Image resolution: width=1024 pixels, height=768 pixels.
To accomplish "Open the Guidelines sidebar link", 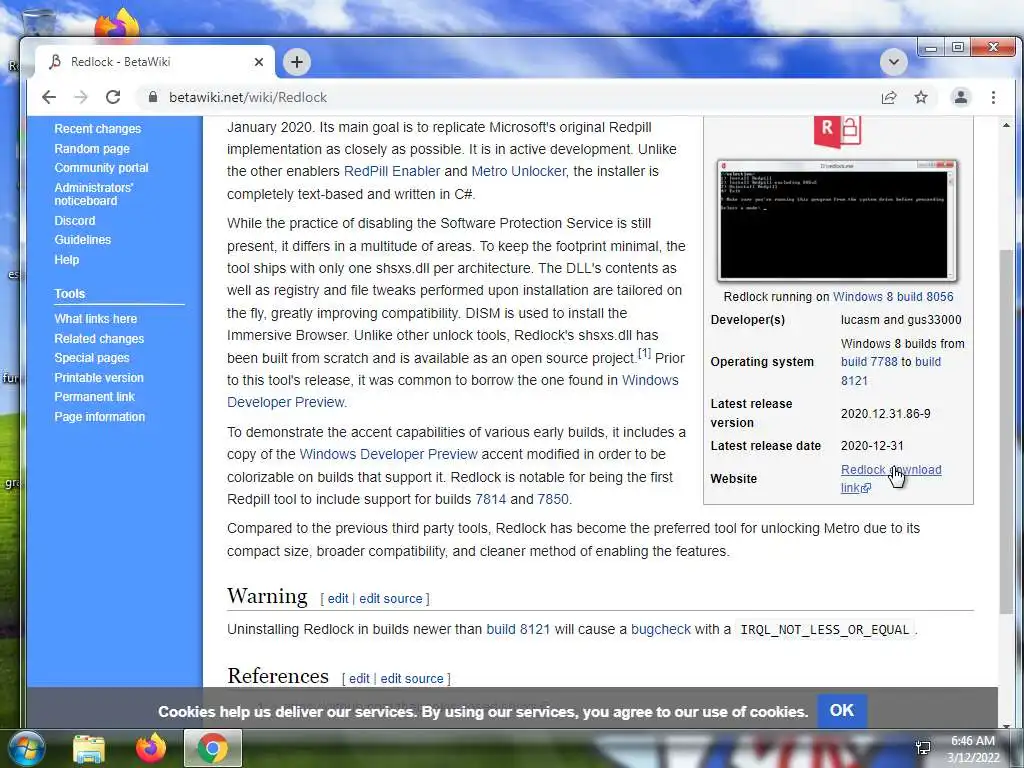I will point(82,240).
